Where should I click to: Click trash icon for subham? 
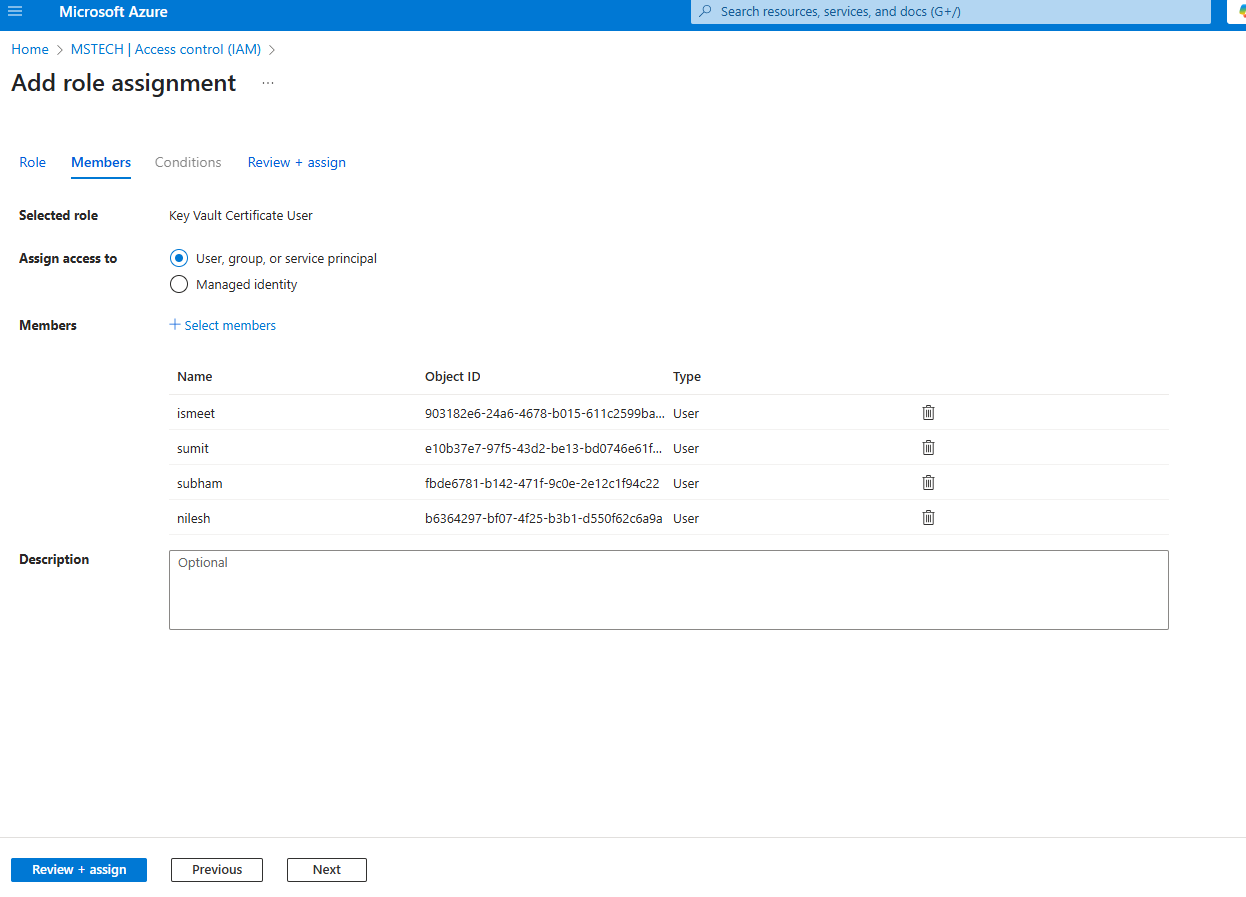[x=928, y=483]
